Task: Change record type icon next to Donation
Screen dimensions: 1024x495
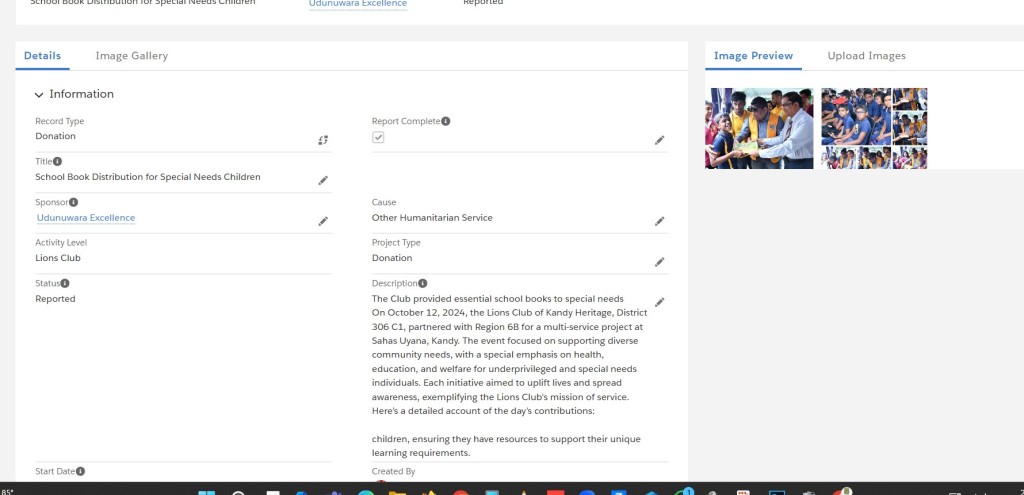Action: coord(323,140)
